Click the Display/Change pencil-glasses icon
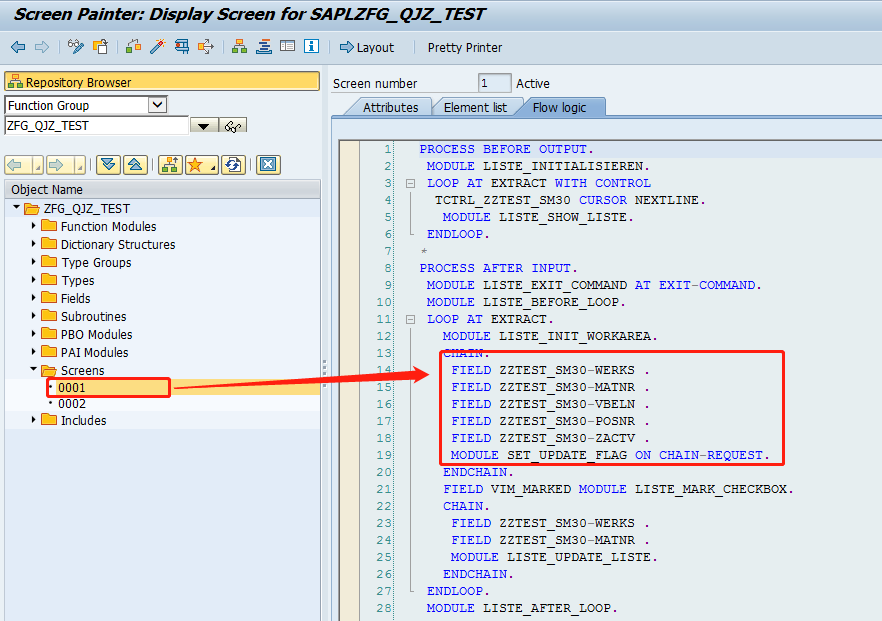This screenshot has width=882, height=621. (x=75, y=47)
